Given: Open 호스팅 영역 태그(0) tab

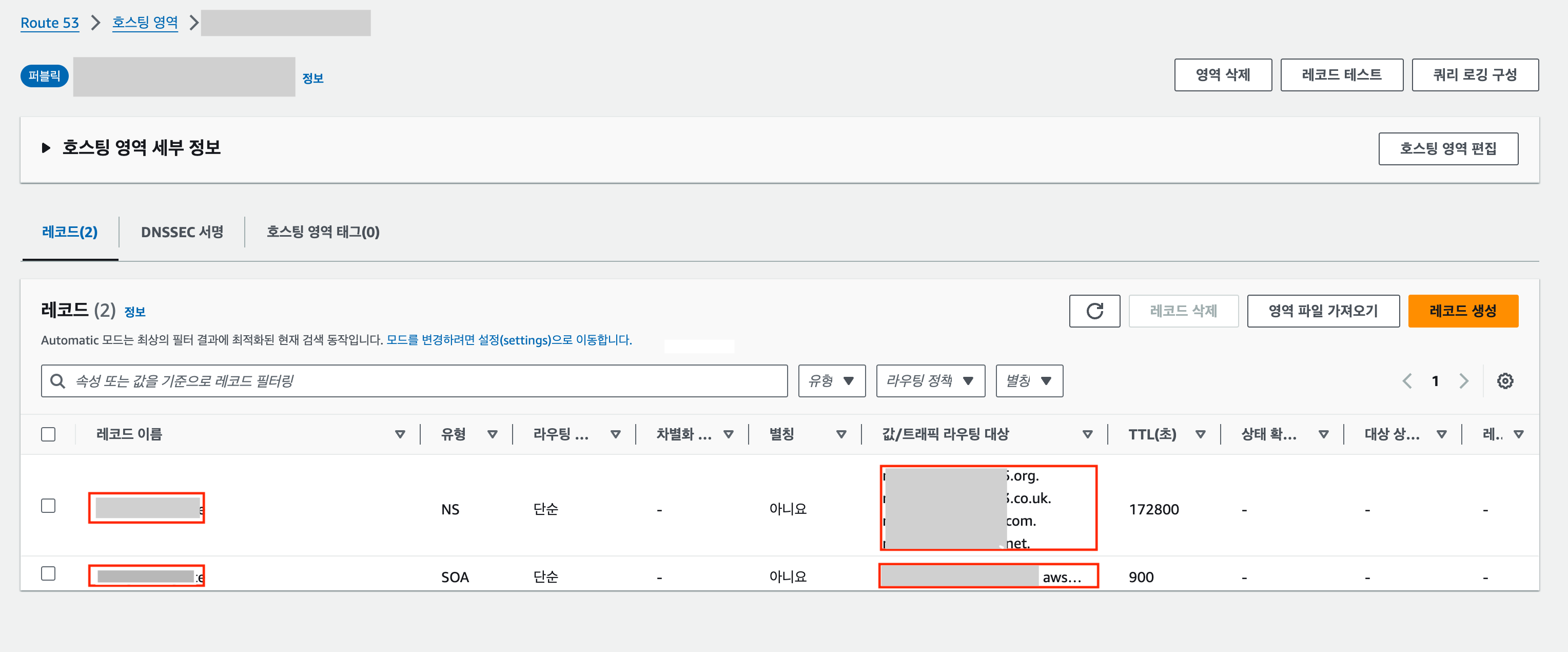Looking at the screenshot, I should (x=323, y=232).
